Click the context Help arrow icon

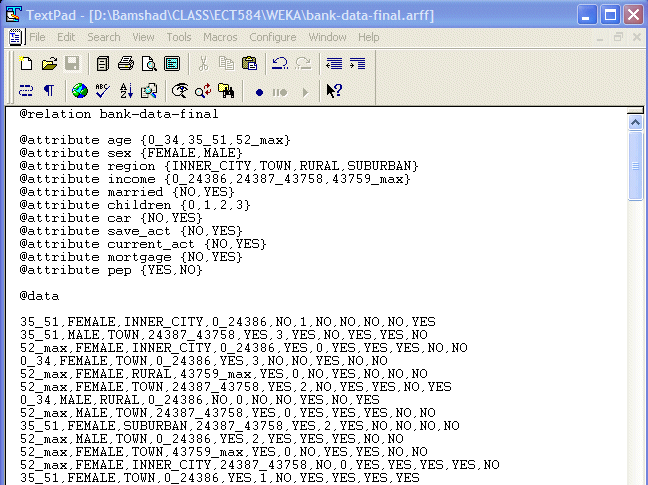[x=334, y=91]
